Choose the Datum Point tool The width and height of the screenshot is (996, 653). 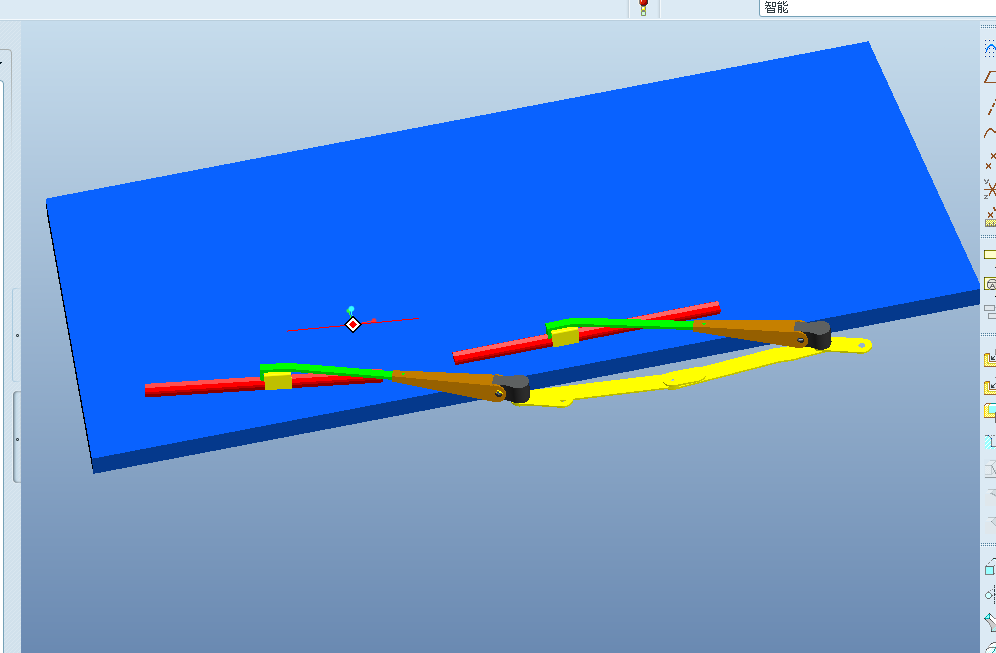(x=990, y=161)
